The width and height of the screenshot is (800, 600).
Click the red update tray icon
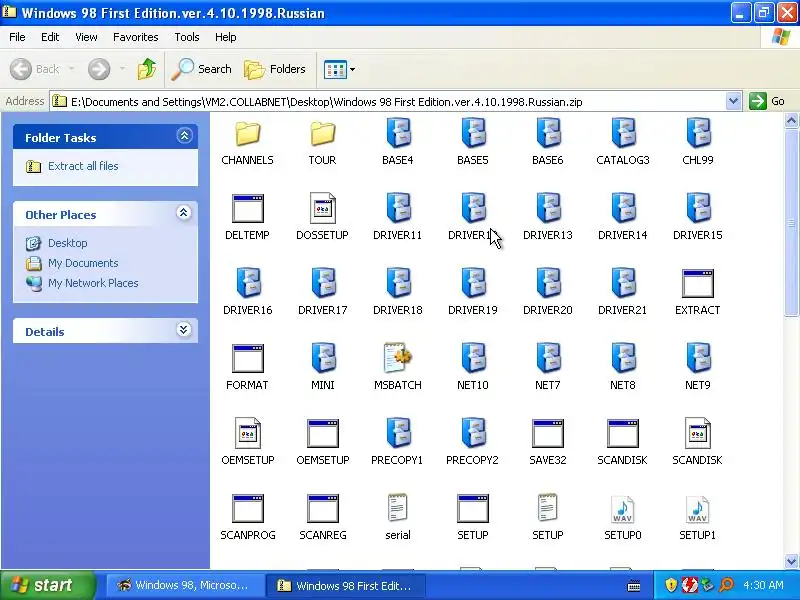tap(690, 585)
